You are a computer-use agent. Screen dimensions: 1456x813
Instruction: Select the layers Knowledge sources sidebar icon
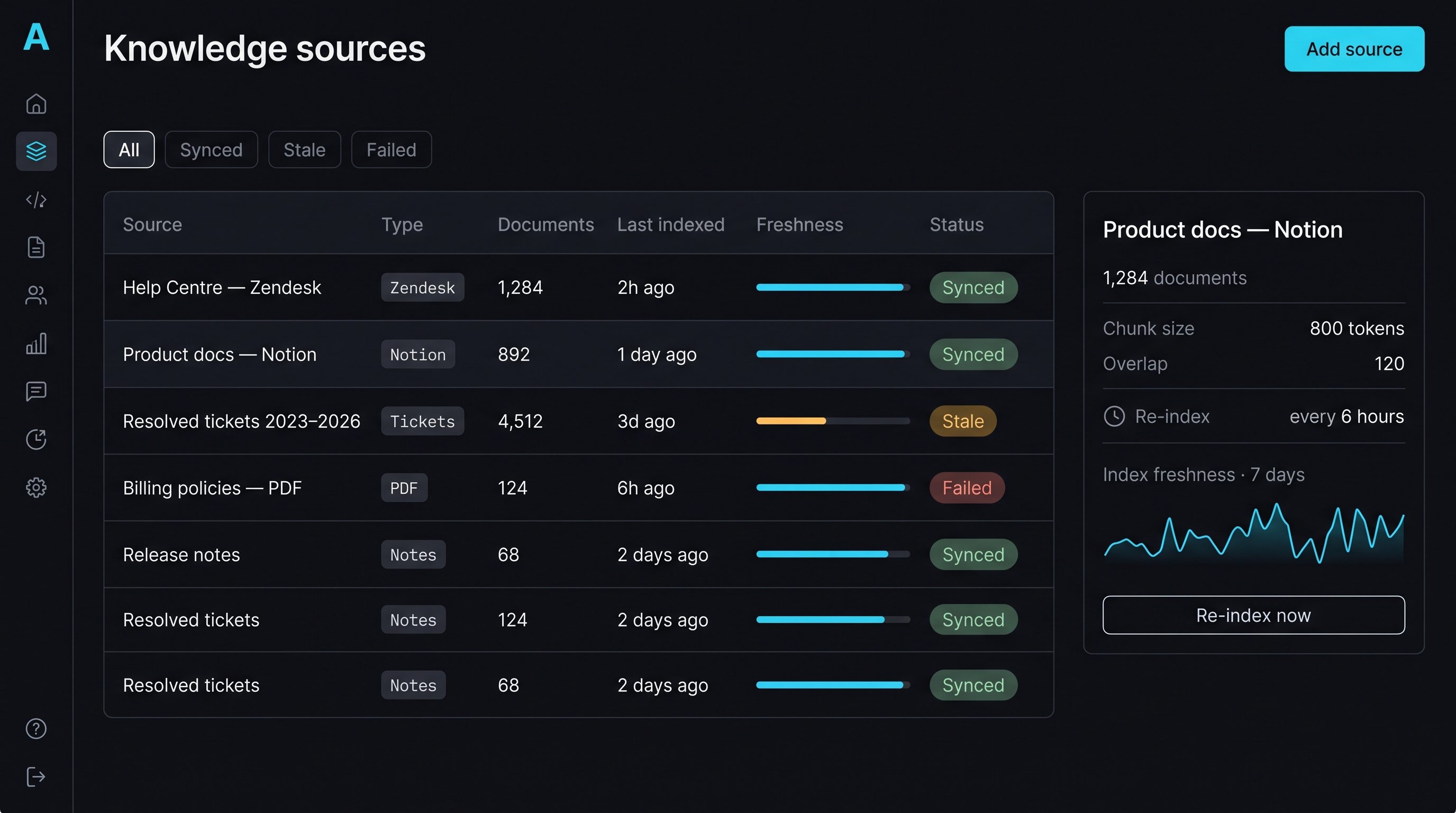tap(36, 151)
